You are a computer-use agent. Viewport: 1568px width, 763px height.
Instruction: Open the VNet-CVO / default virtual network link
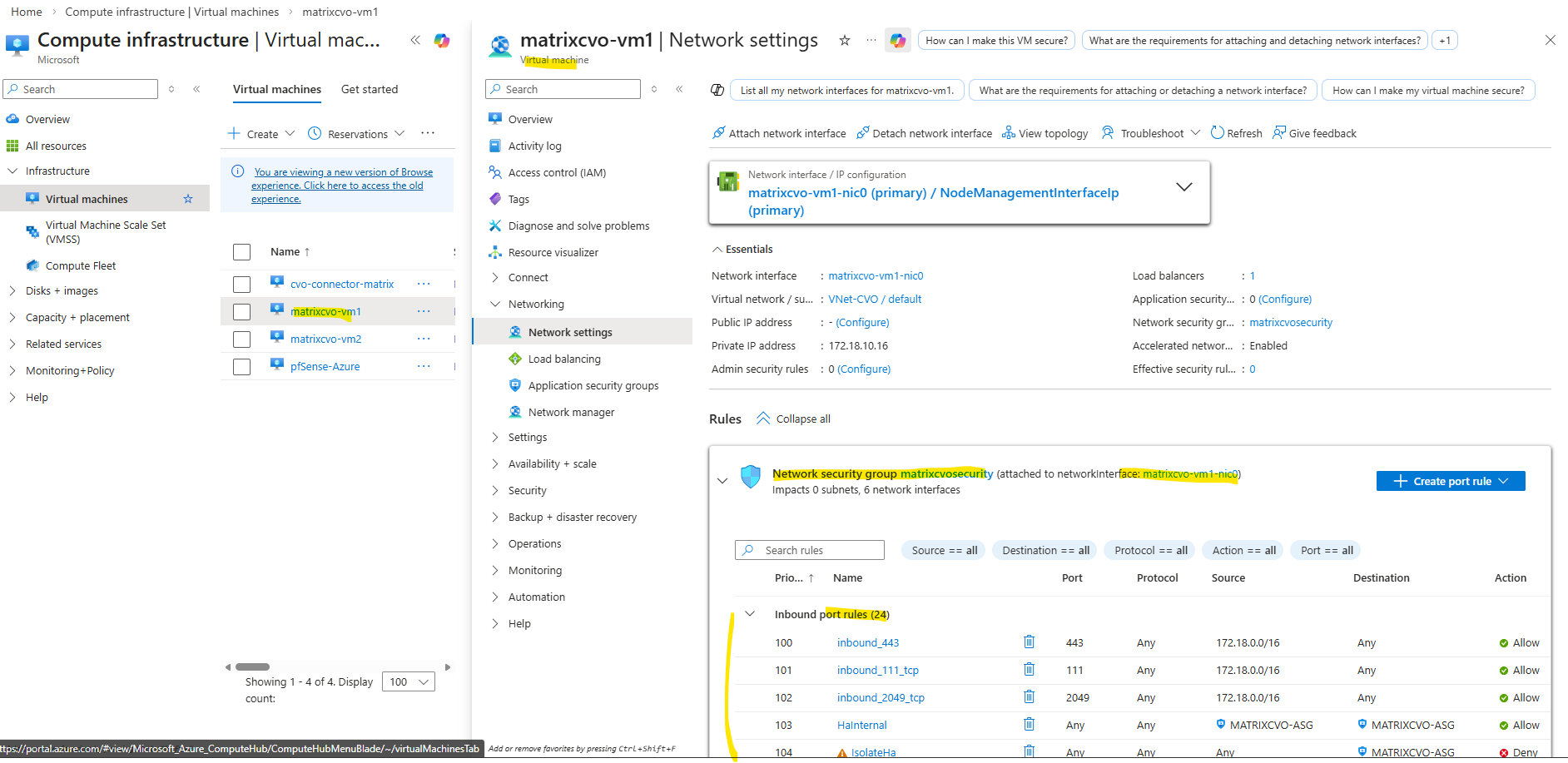[x=875, y=299]
